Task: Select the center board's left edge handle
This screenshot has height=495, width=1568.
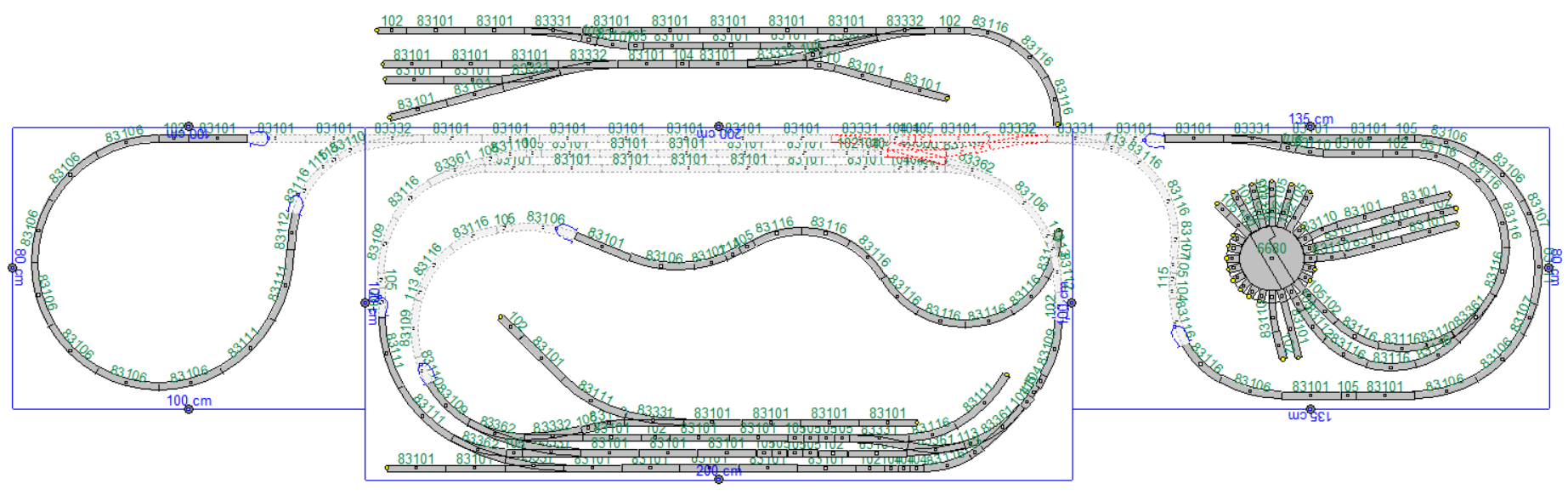Action: [x=365, y=302]
